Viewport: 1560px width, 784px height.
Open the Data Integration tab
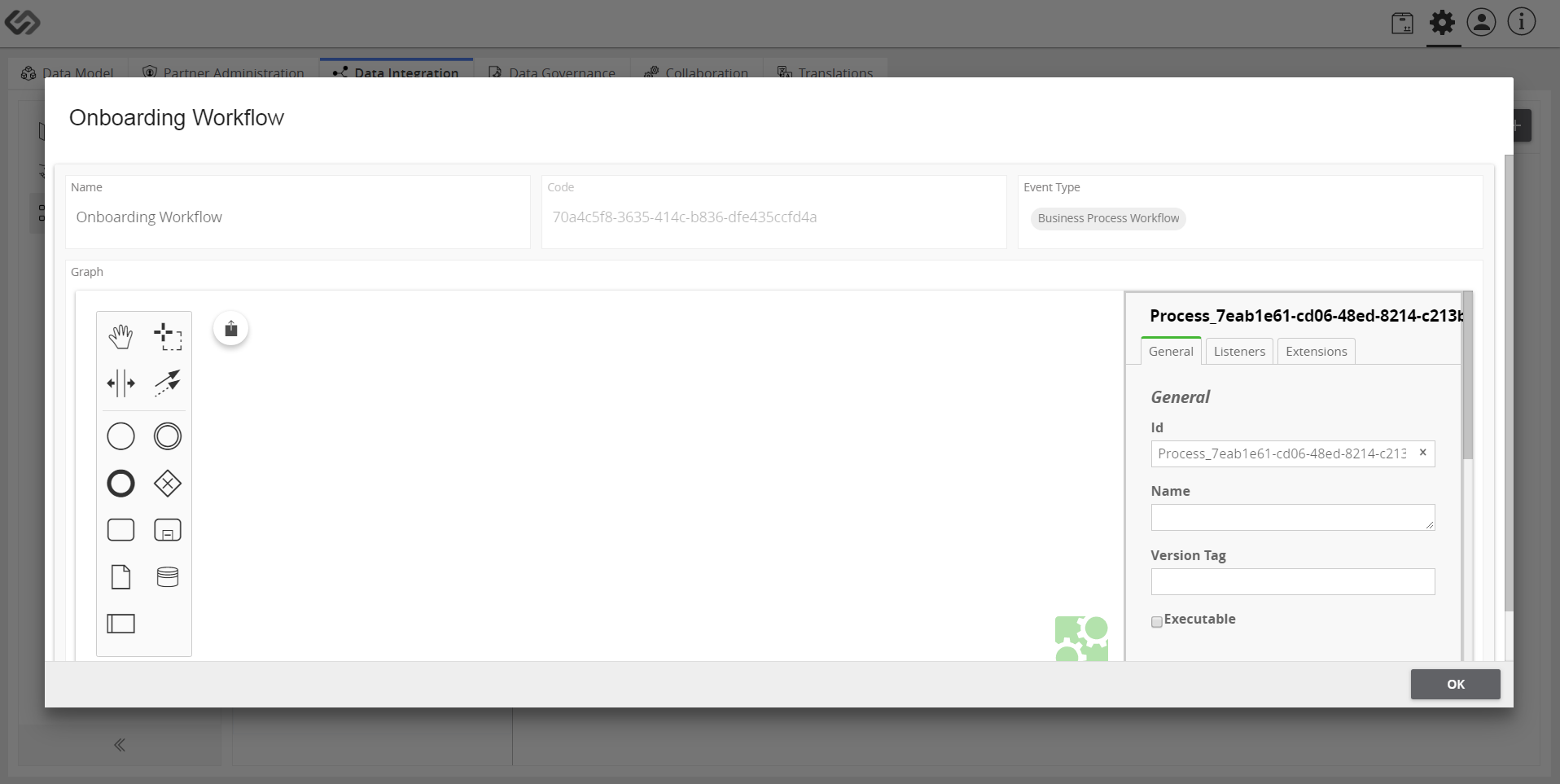(397, 69)
